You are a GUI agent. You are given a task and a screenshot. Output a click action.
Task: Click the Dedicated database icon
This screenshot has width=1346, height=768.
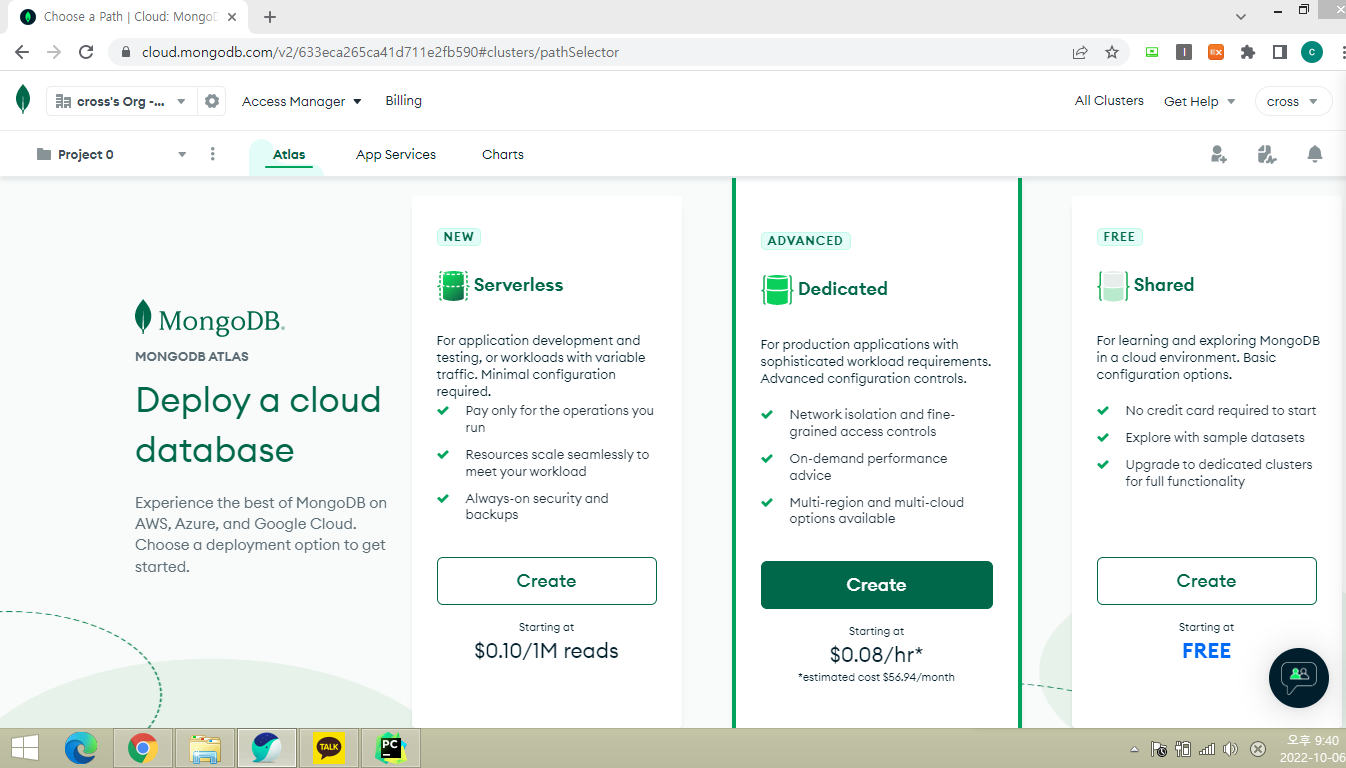777,289
